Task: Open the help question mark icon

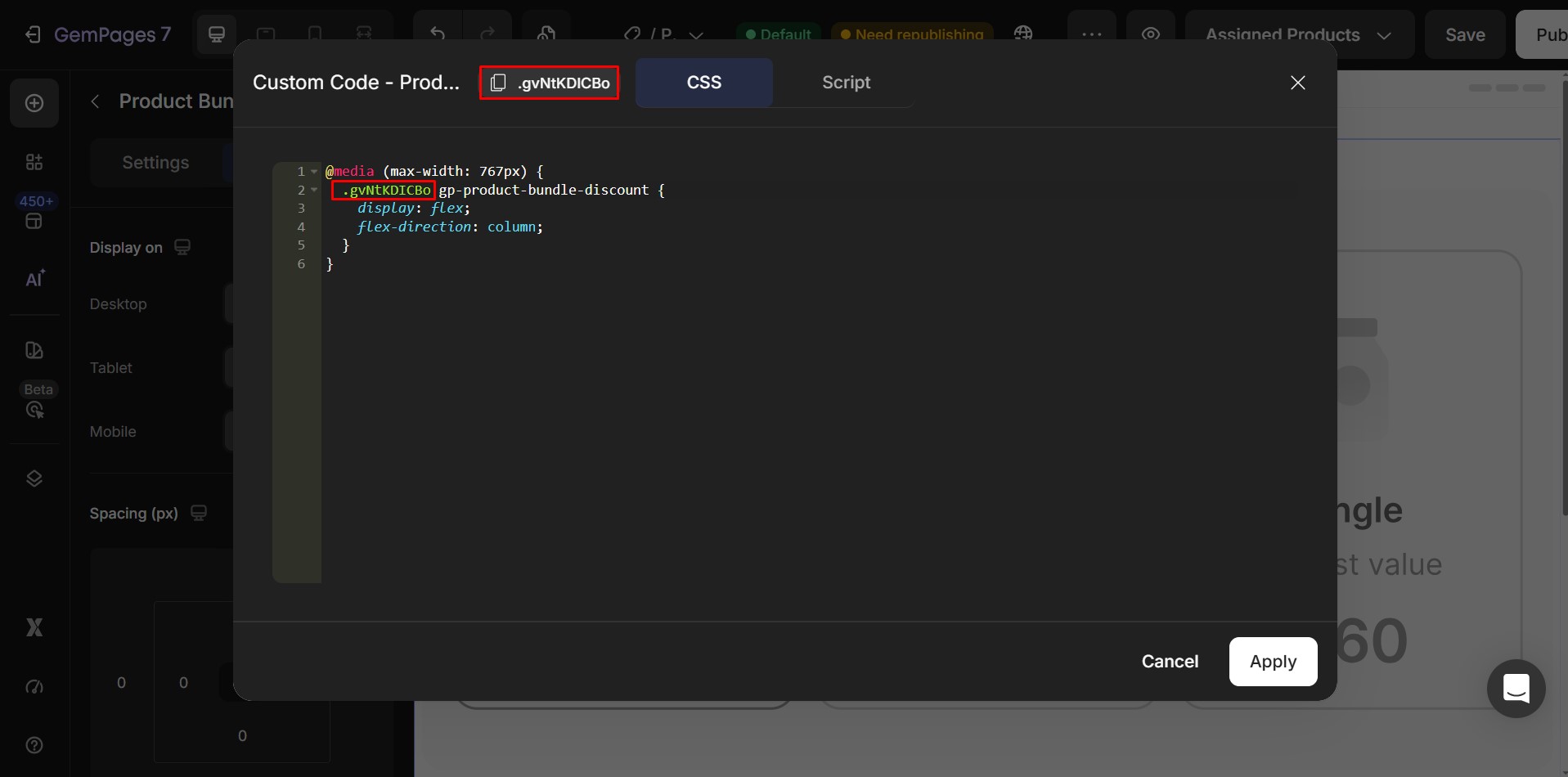Action: [34, 745]
